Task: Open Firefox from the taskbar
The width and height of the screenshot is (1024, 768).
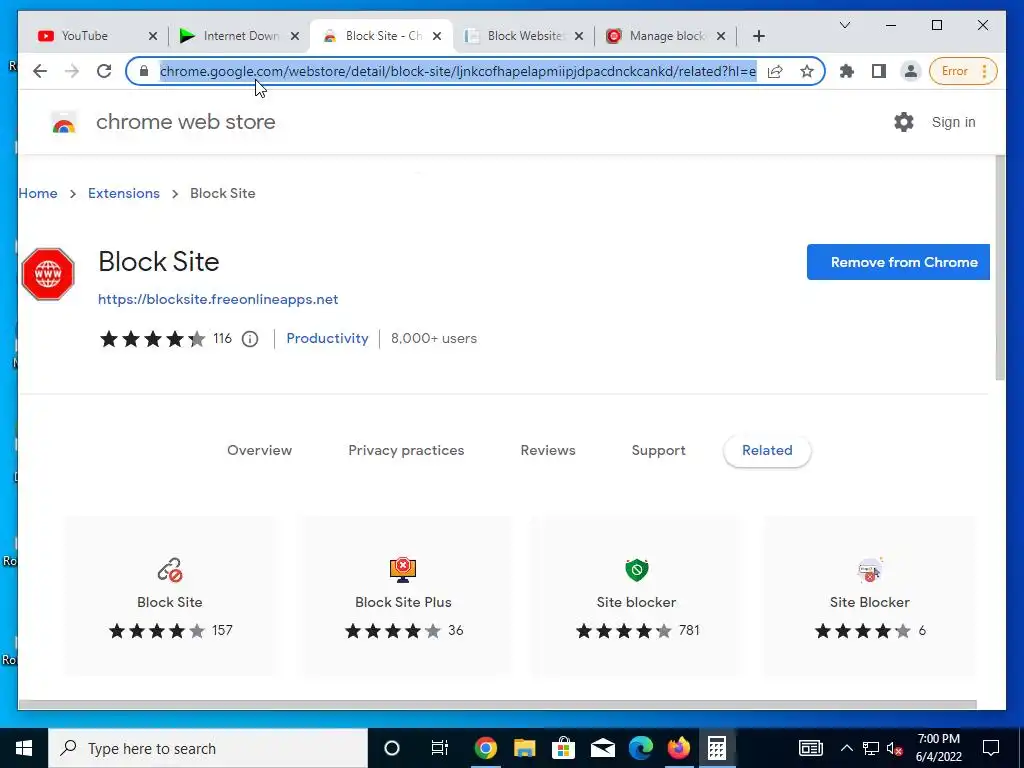Action: click(679, 748)
